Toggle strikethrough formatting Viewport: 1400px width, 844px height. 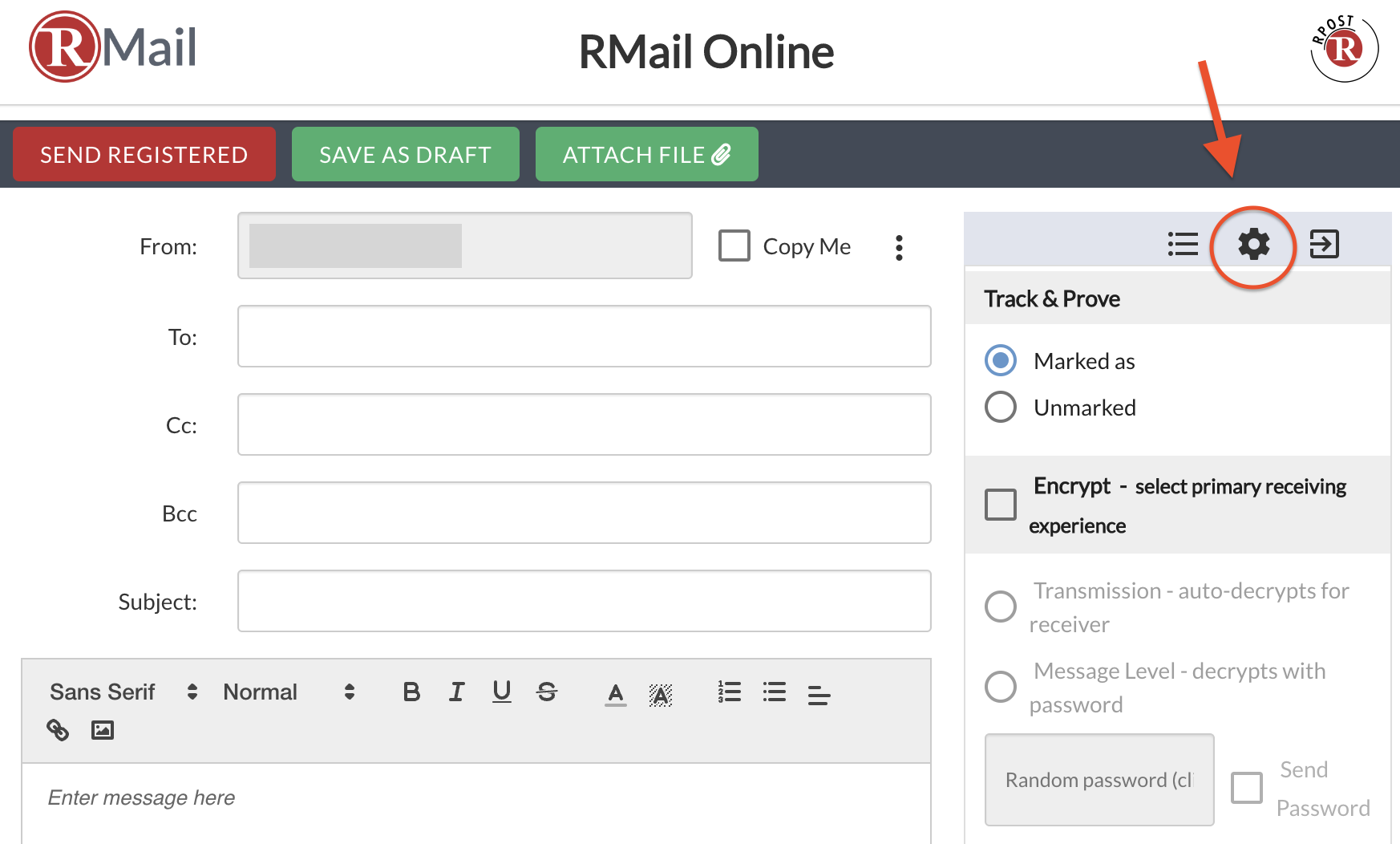point(547,692)
